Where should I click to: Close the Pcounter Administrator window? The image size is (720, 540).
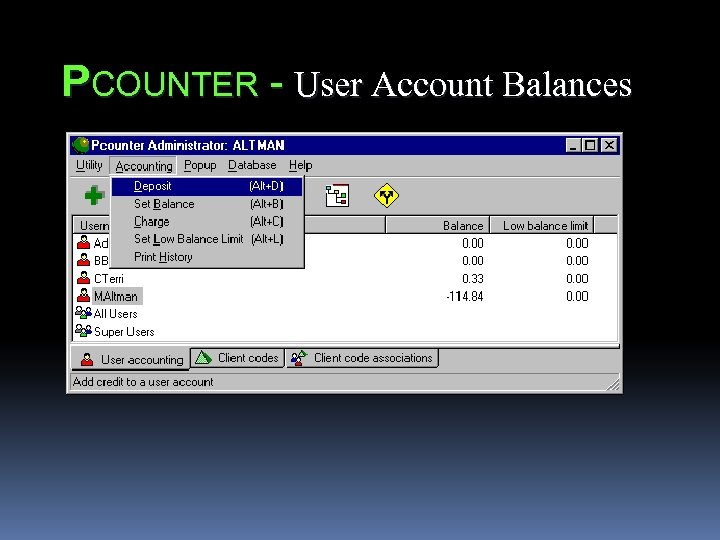(x=609, y=146)
